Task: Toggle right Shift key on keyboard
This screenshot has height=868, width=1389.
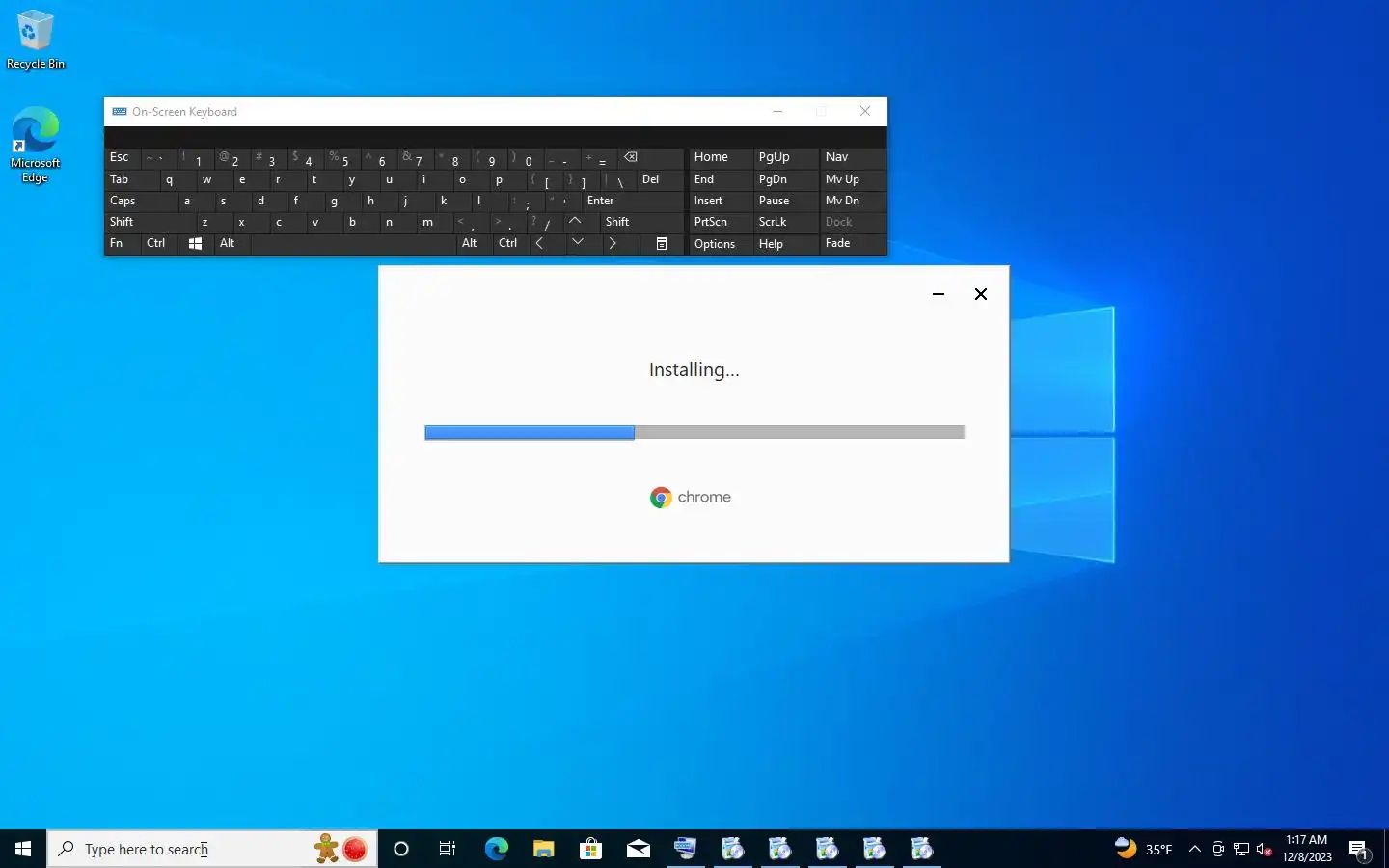Action: [641, 222]
